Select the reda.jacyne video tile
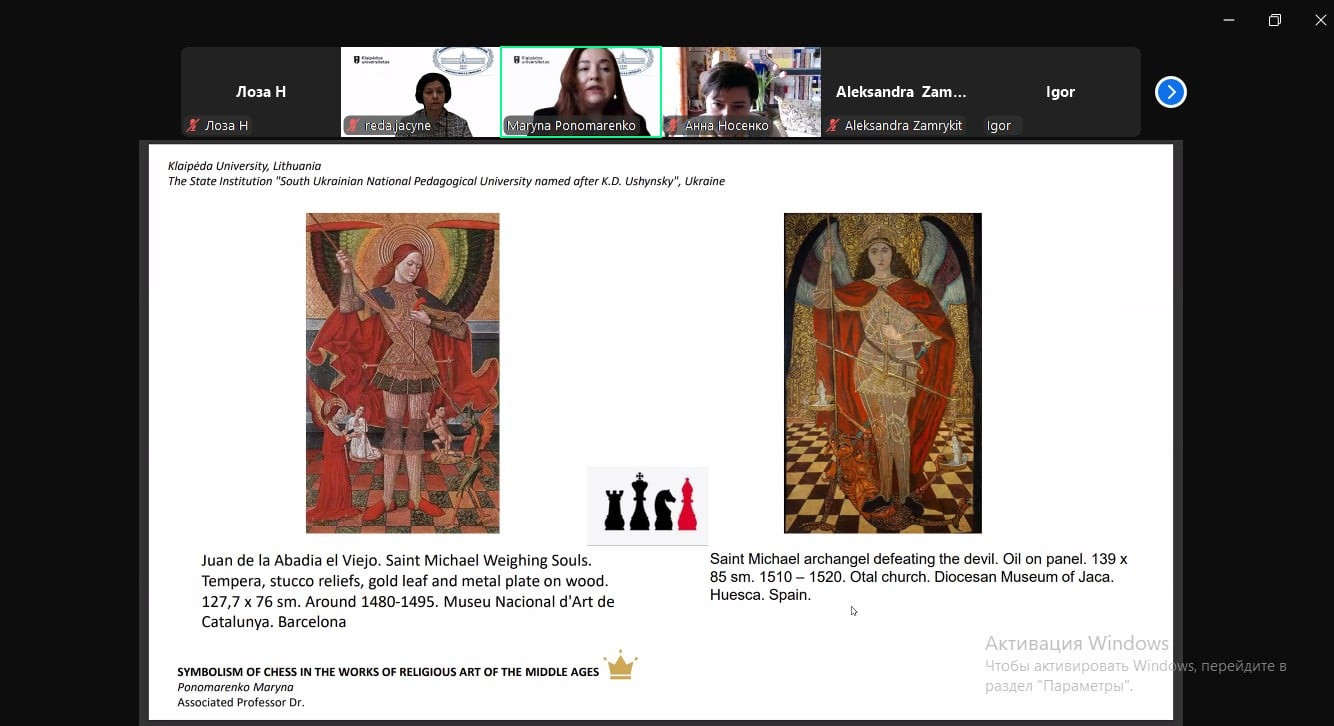1334x726 pixels. (420, 92)
